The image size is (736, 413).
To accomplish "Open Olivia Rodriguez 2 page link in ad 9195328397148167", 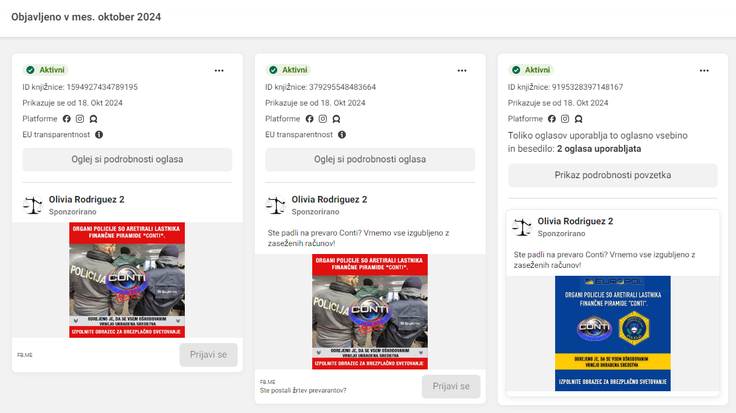I will click(x=575, y=221).
